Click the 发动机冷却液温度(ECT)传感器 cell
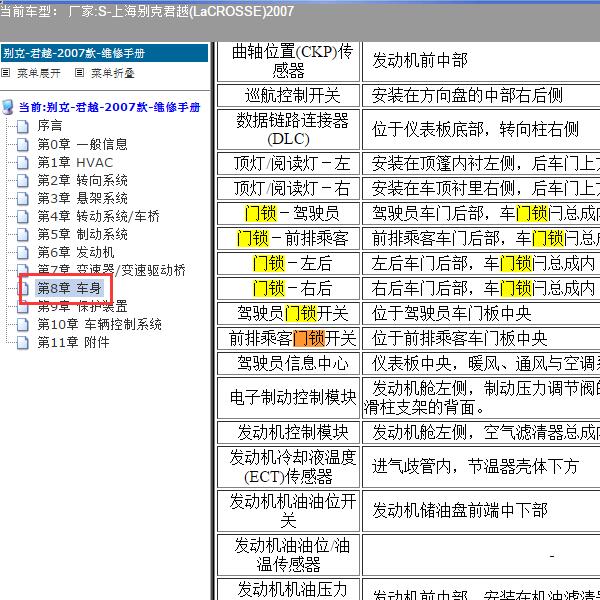 click(x=289, y=467)
